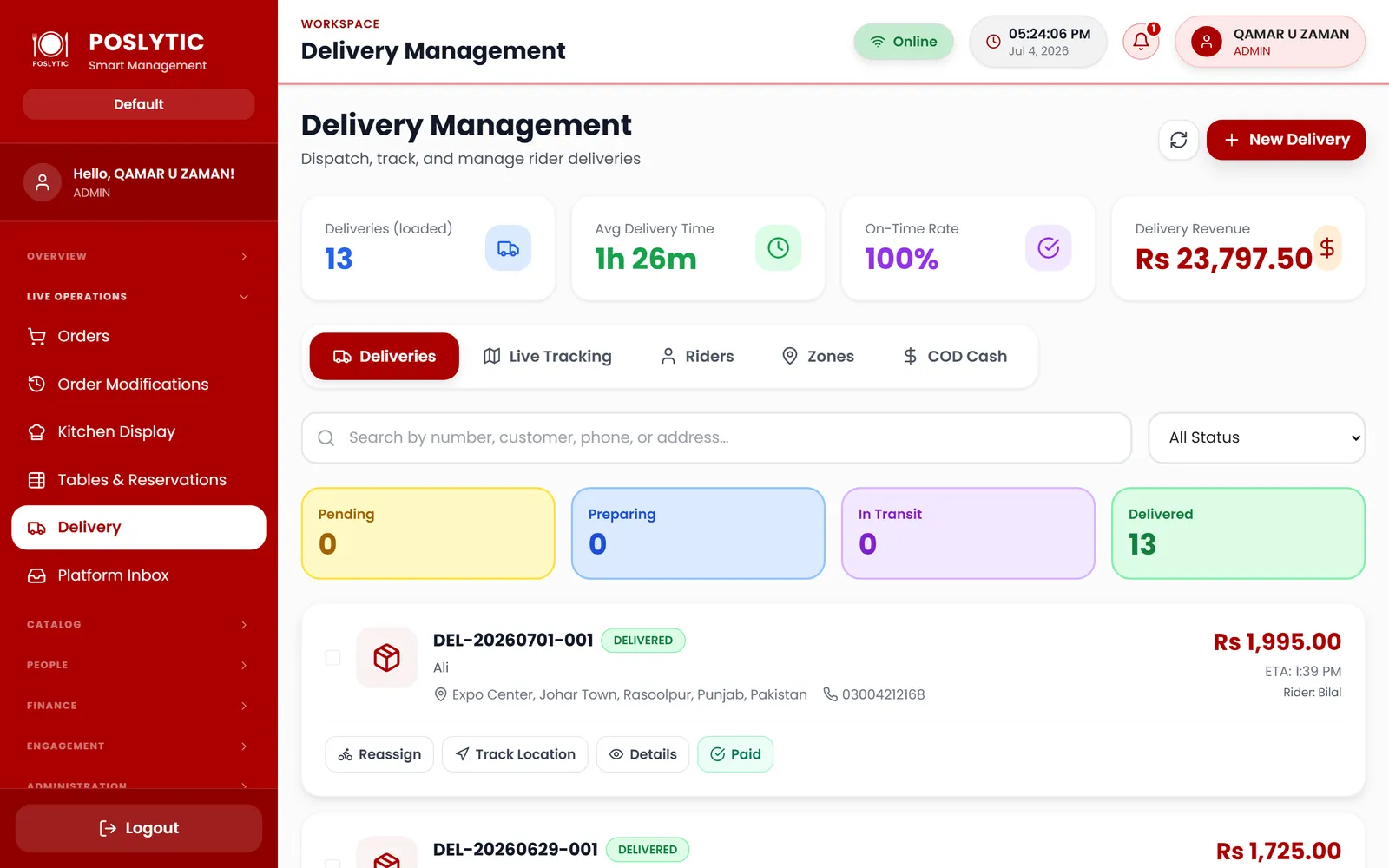Click the 1h 26m average time value

point(646,259)
